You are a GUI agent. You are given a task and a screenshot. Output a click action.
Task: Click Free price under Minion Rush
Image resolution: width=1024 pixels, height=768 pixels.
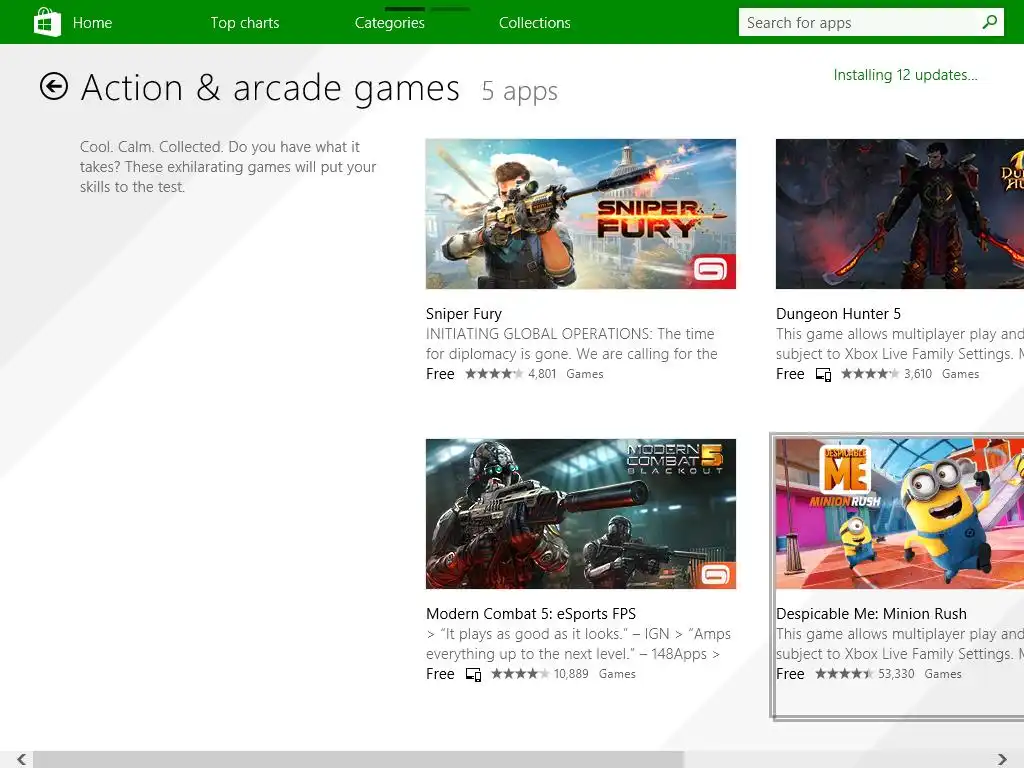pos(790,674)
